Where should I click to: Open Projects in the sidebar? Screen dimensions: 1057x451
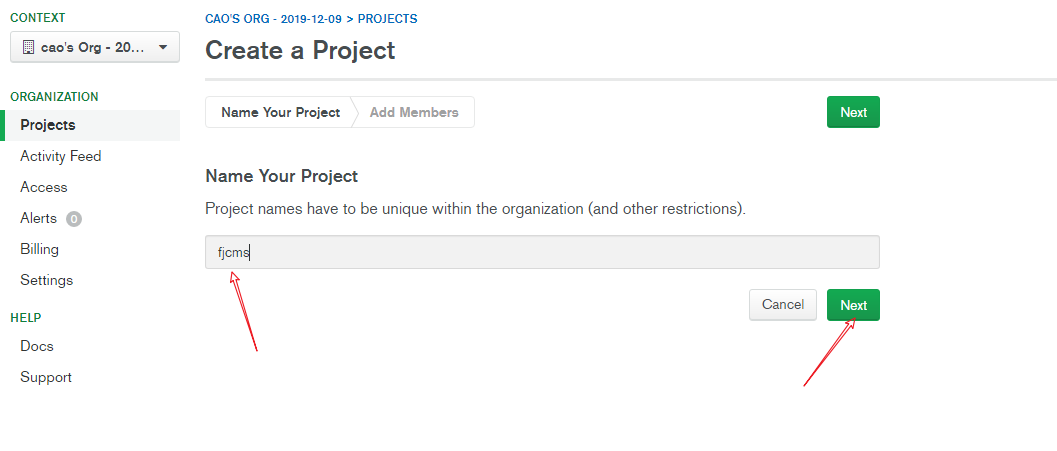pyautogui.click(x=48, y=125)
